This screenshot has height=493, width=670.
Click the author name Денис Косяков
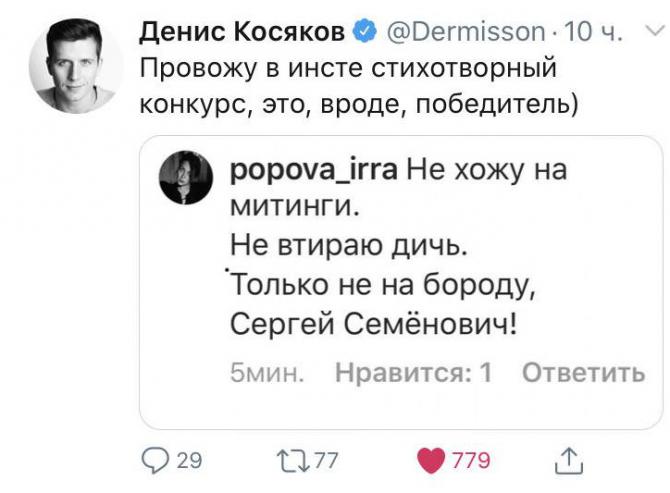click(x=242, y=33)
